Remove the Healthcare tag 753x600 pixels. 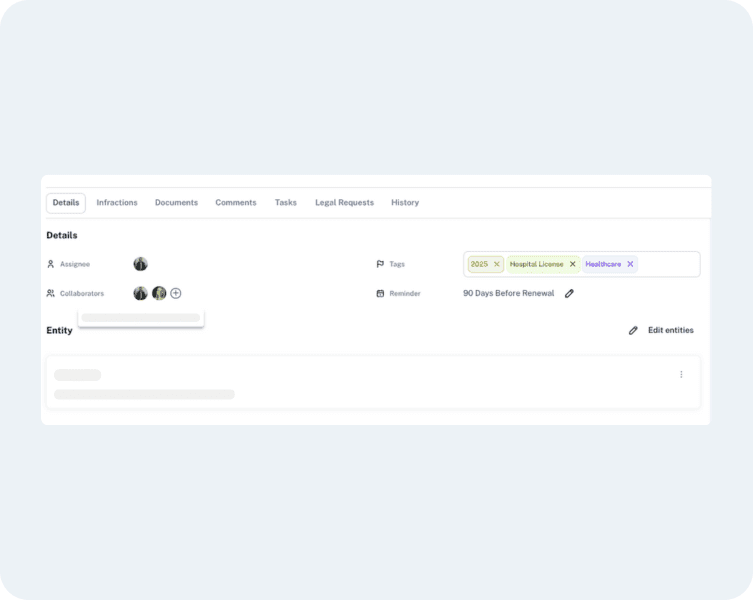(630, 264)
